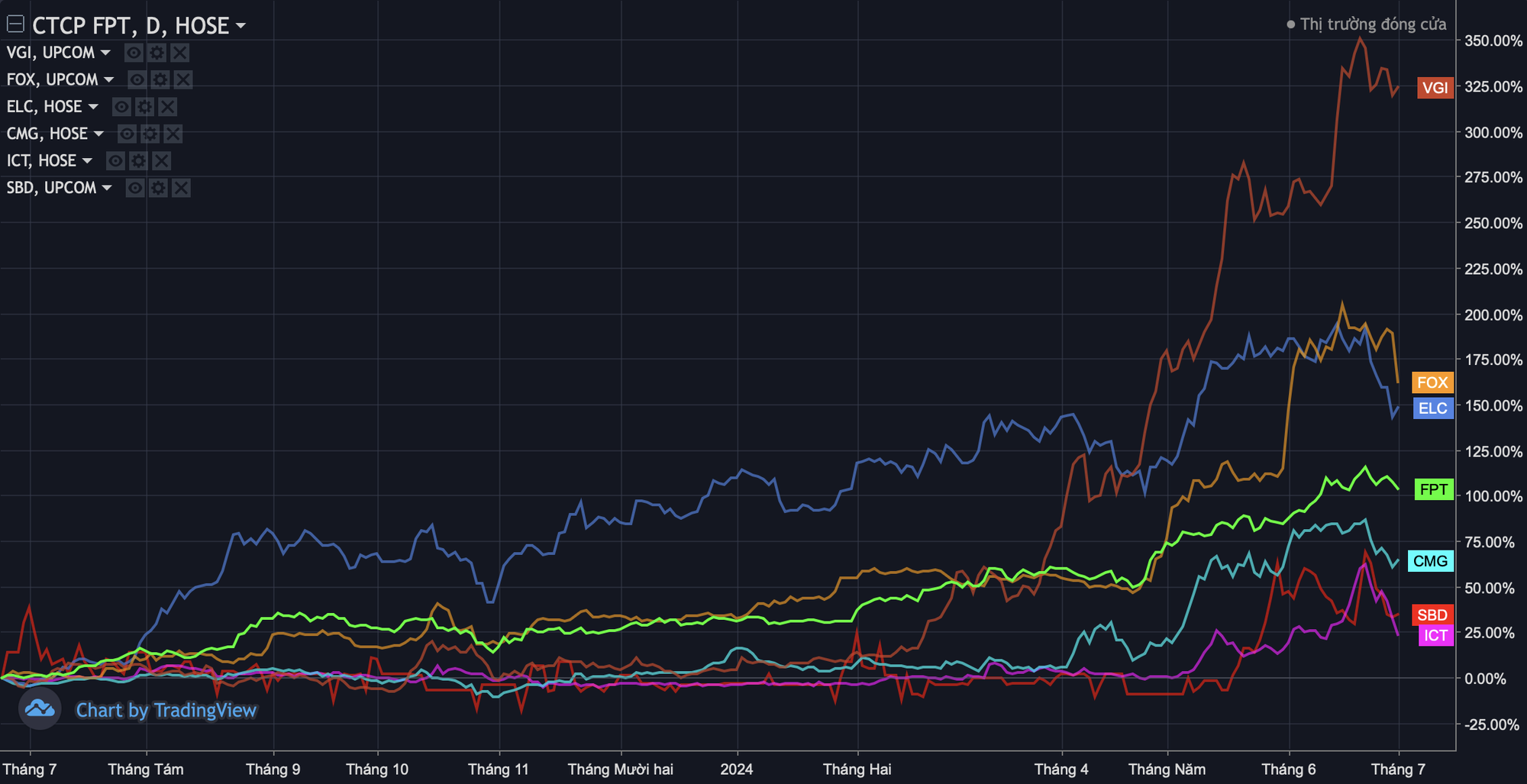Screen dimensions: 1527x784
Task: Expand ICT, HOSE series dropdown
Action: pos(87,161)
